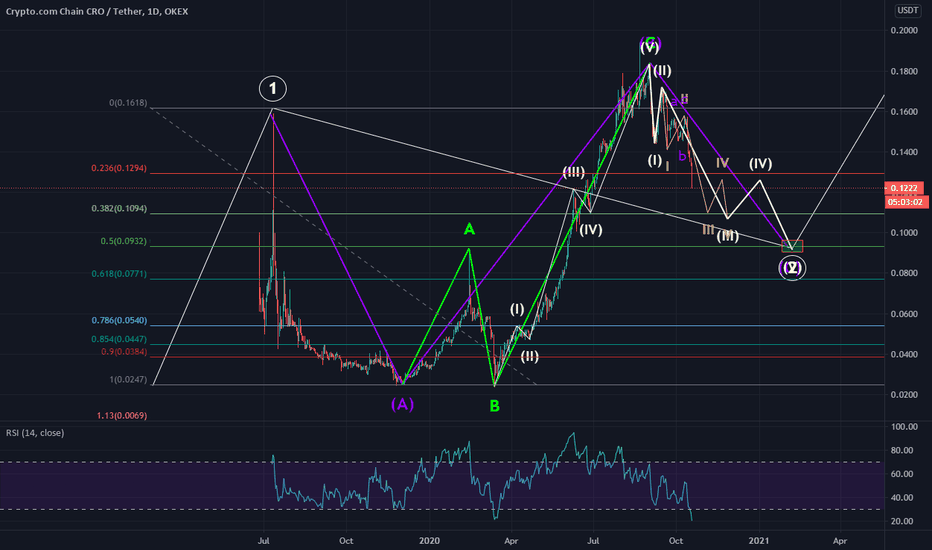Screen dimensions: 932x550
Task: Click the green B wave label
Action: [x=495, y=406]
